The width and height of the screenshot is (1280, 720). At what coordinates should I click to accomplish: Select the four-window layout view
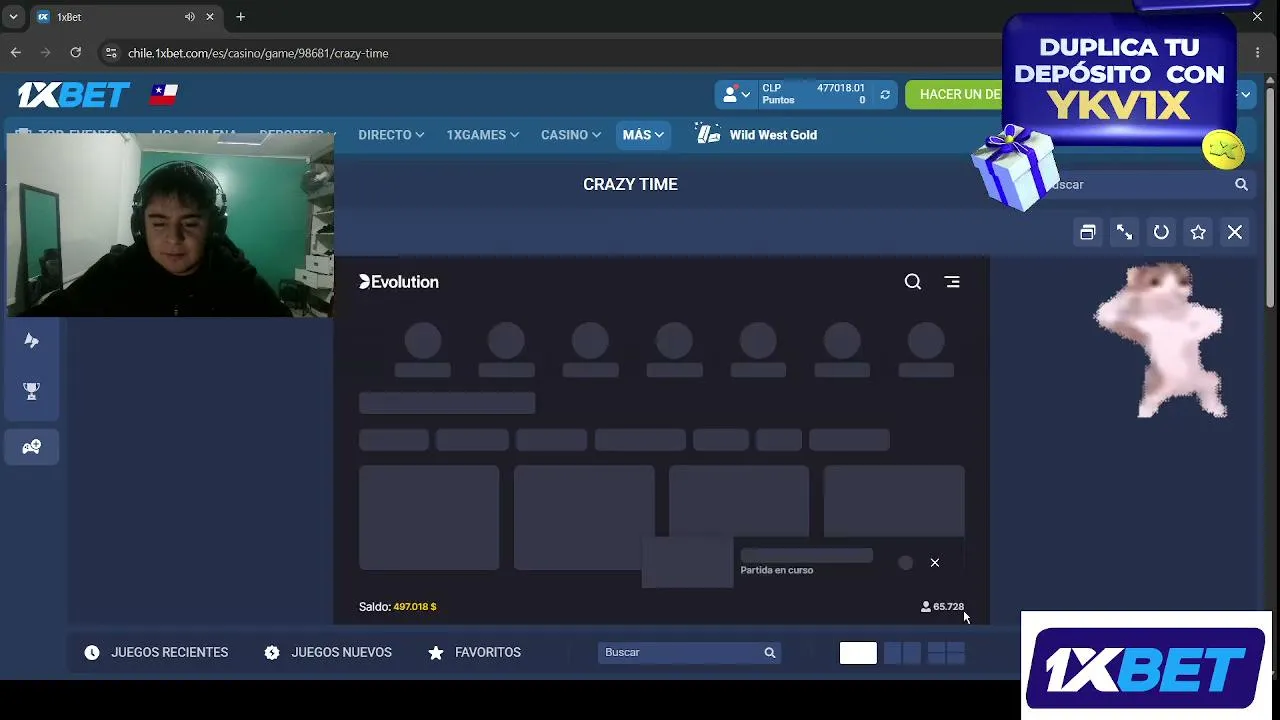coord(946,653)
